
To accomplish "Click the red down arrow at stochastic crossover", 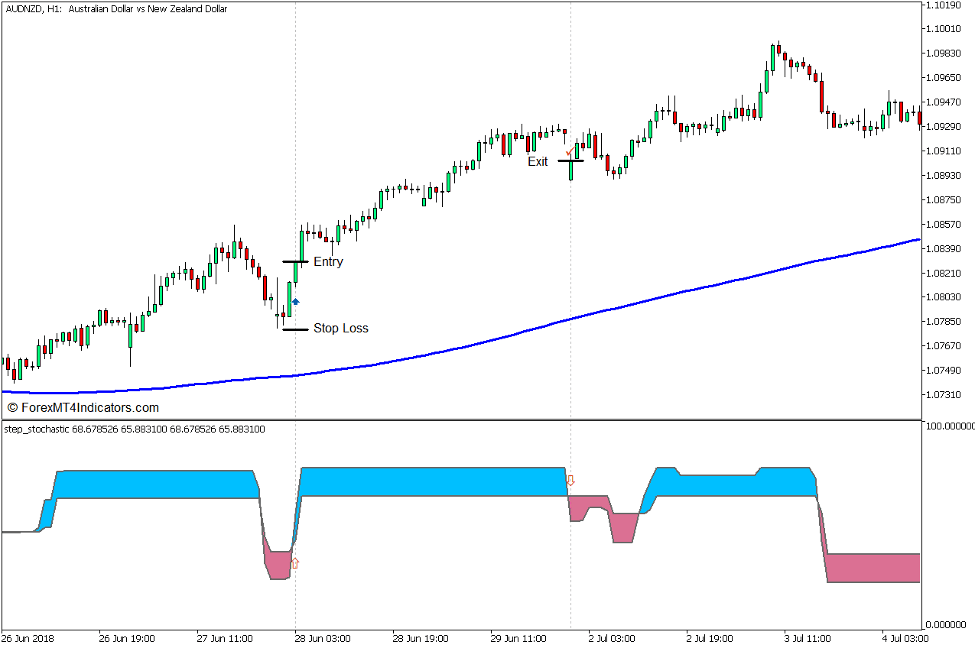I will click(570, 480).
